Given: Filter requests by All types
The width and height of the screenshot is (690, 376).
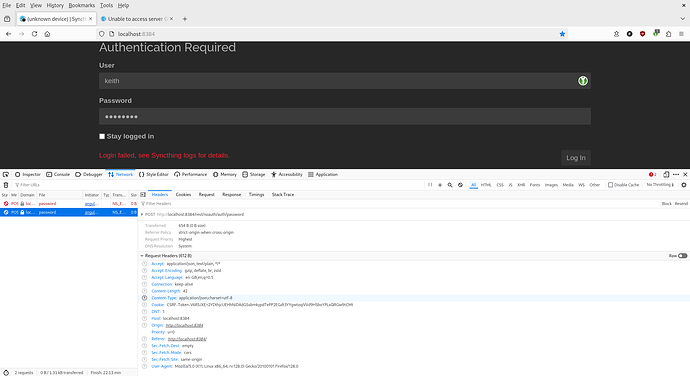Looking at the screenshot, I should pos(473,185).
